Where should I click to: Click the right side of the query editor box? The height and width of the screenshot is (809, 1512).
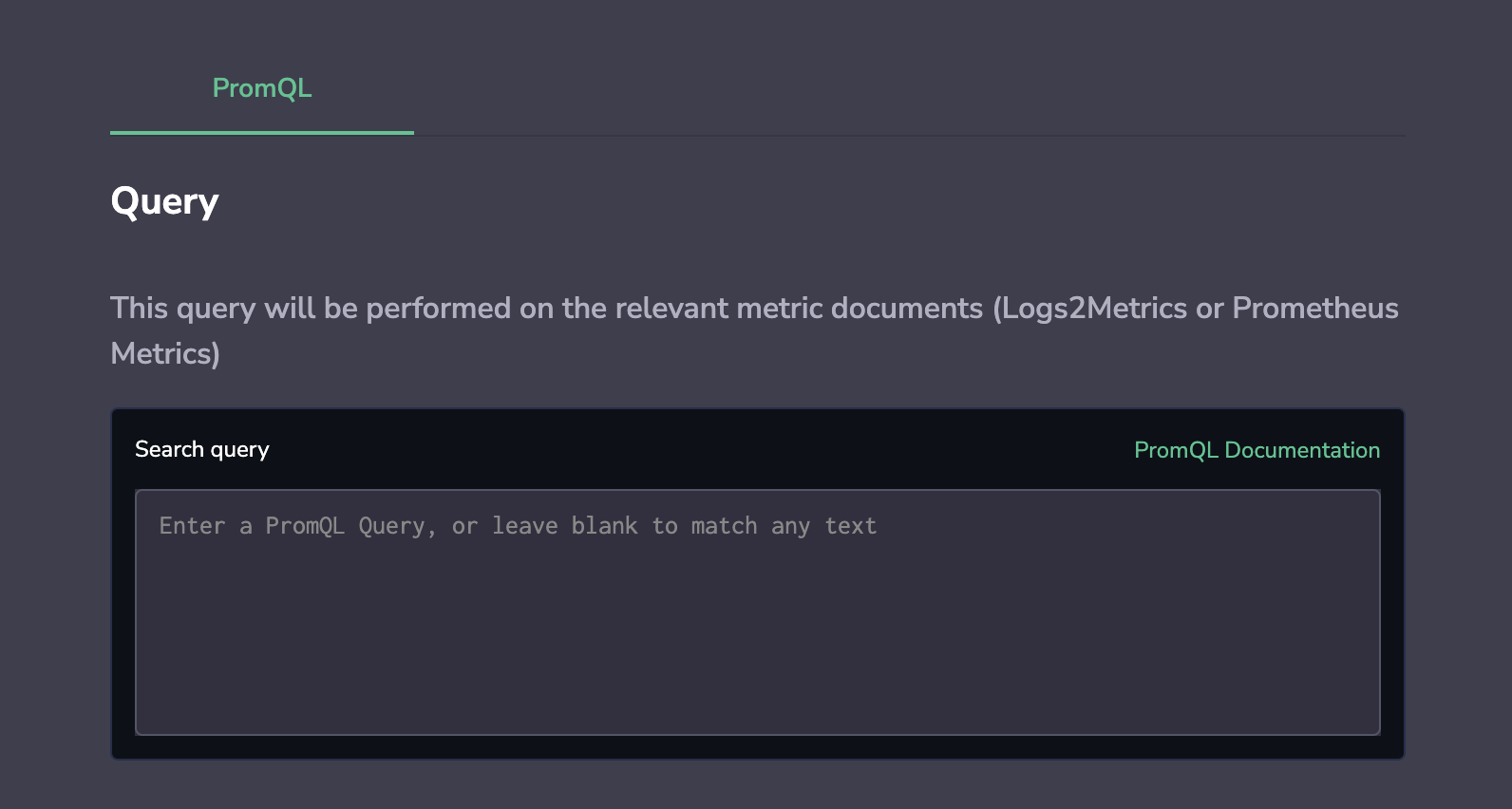click(1330, 611)
